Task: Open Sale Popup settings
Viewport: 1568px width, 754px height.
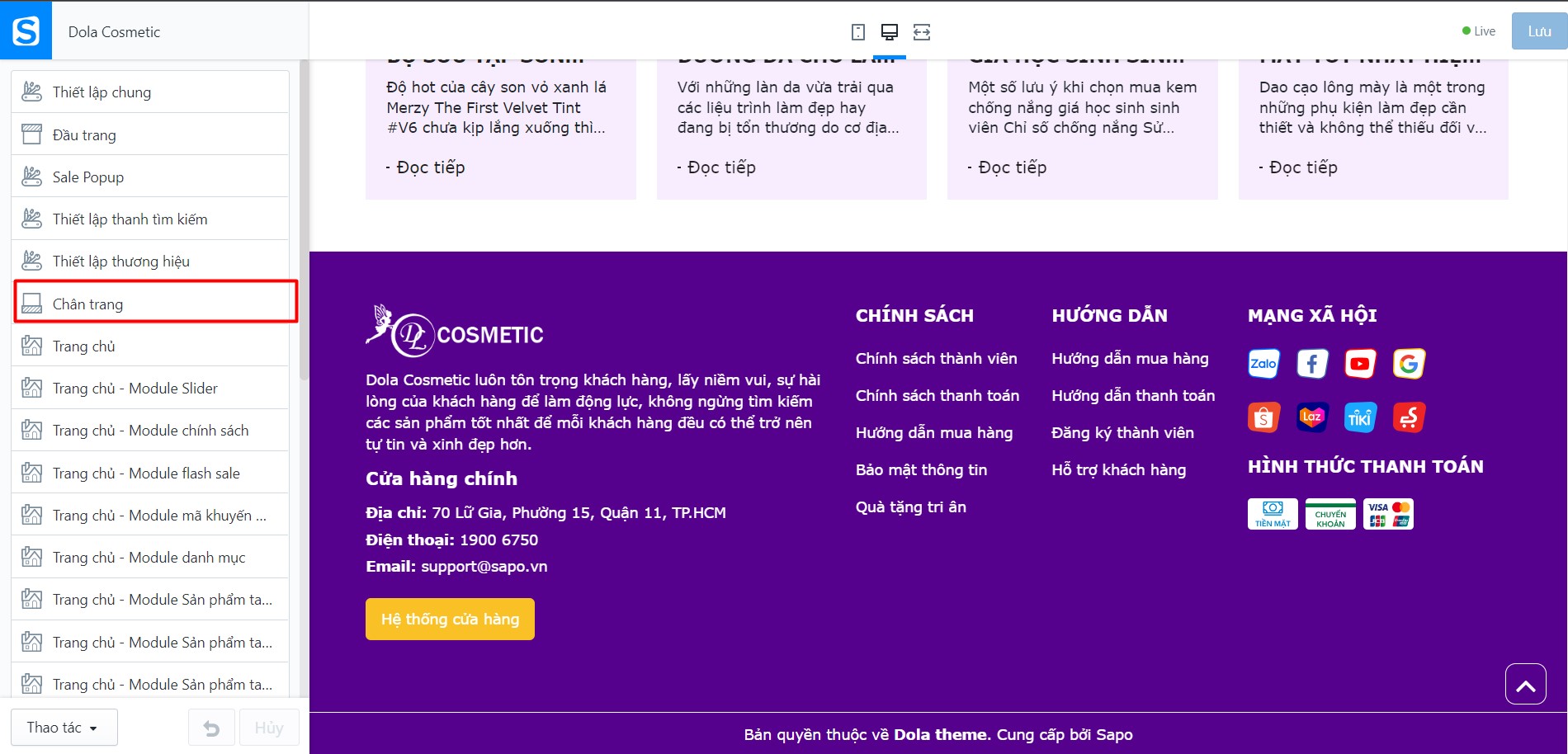Action: (x=150, y=177)
